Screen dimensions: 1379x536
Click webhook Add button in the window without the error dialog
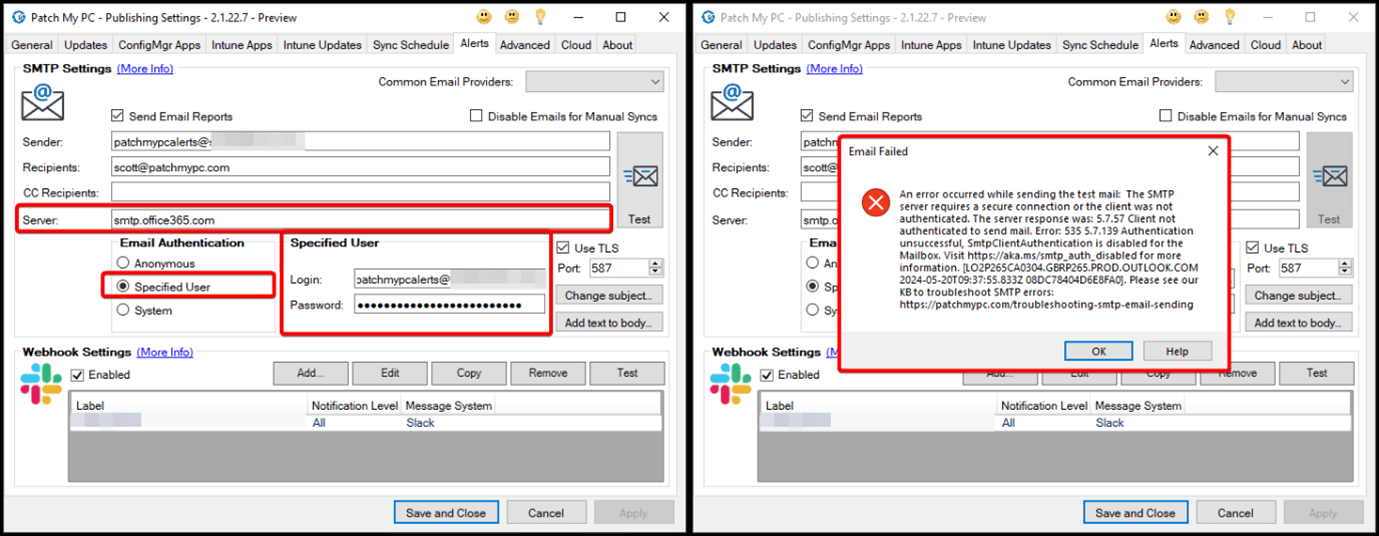point(311,373)
